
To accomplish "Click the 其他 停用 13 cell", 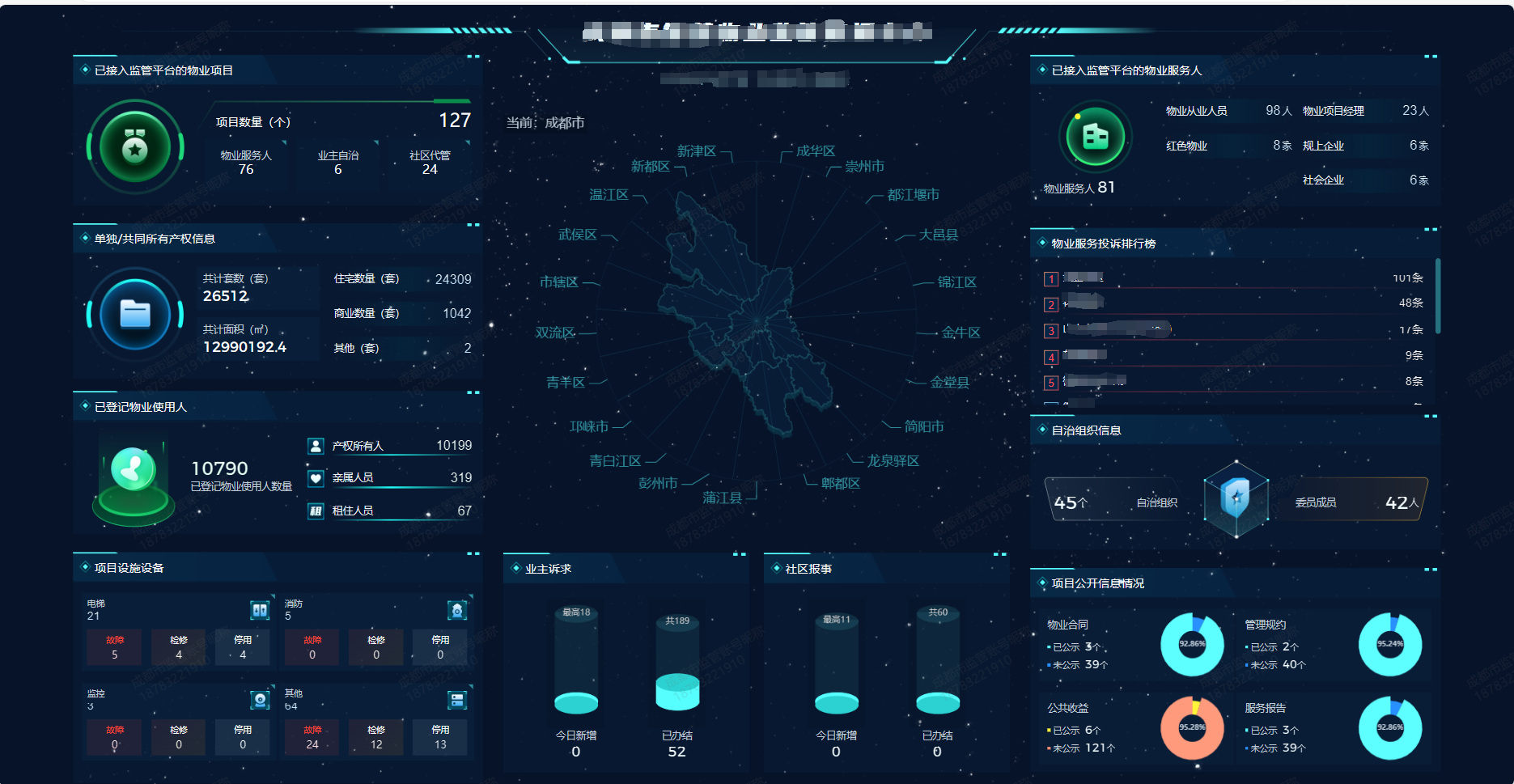I will [440, 737].
